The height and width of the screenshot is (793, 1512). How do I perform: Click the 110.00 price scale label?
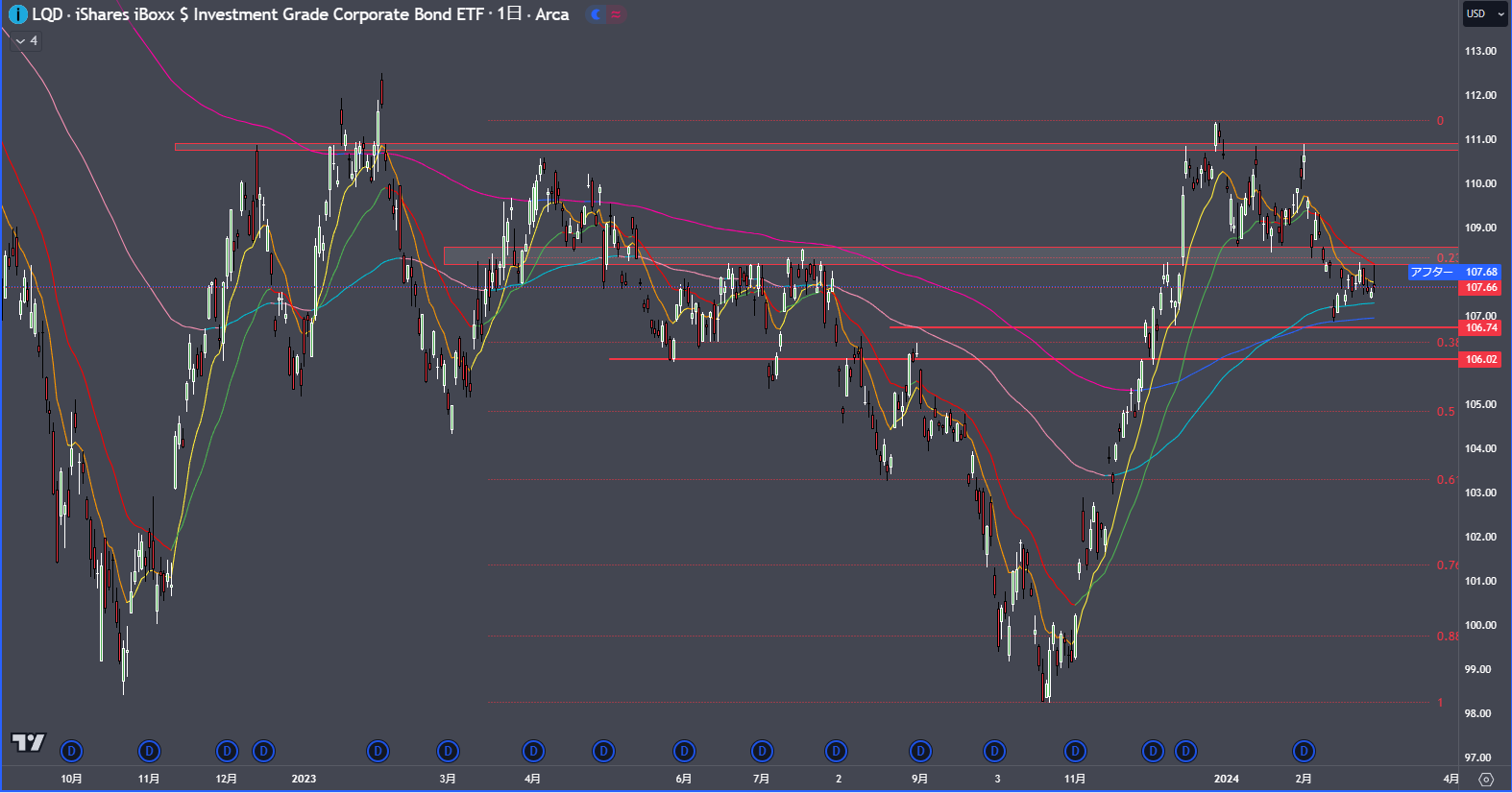(x=1480, y=184)
